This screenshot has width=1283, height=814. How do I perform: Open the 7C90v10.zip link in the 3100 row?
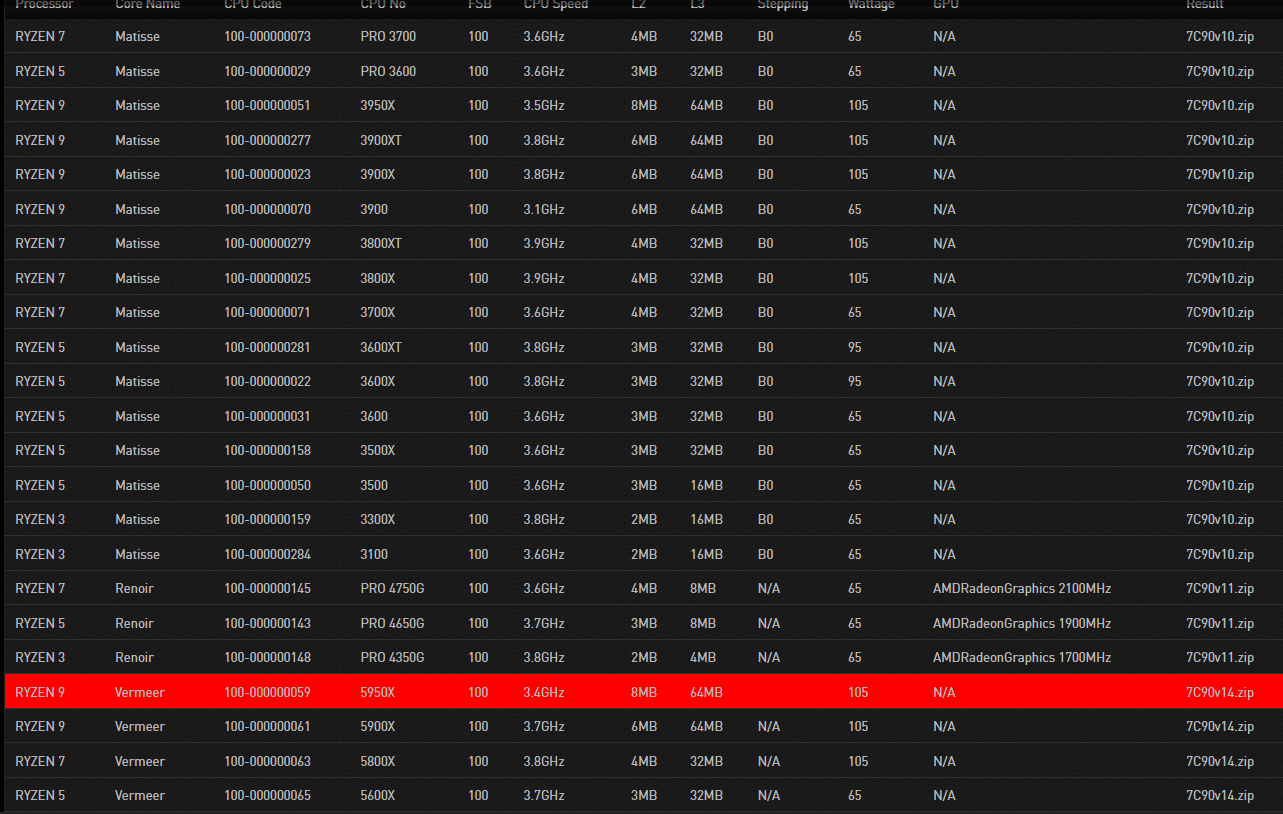[x=1219, y=554]
